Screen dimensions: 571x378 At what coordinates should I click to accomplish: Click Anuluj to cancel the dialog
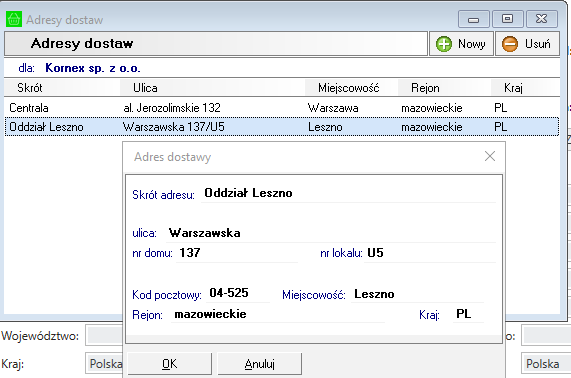tap(260, 363)
